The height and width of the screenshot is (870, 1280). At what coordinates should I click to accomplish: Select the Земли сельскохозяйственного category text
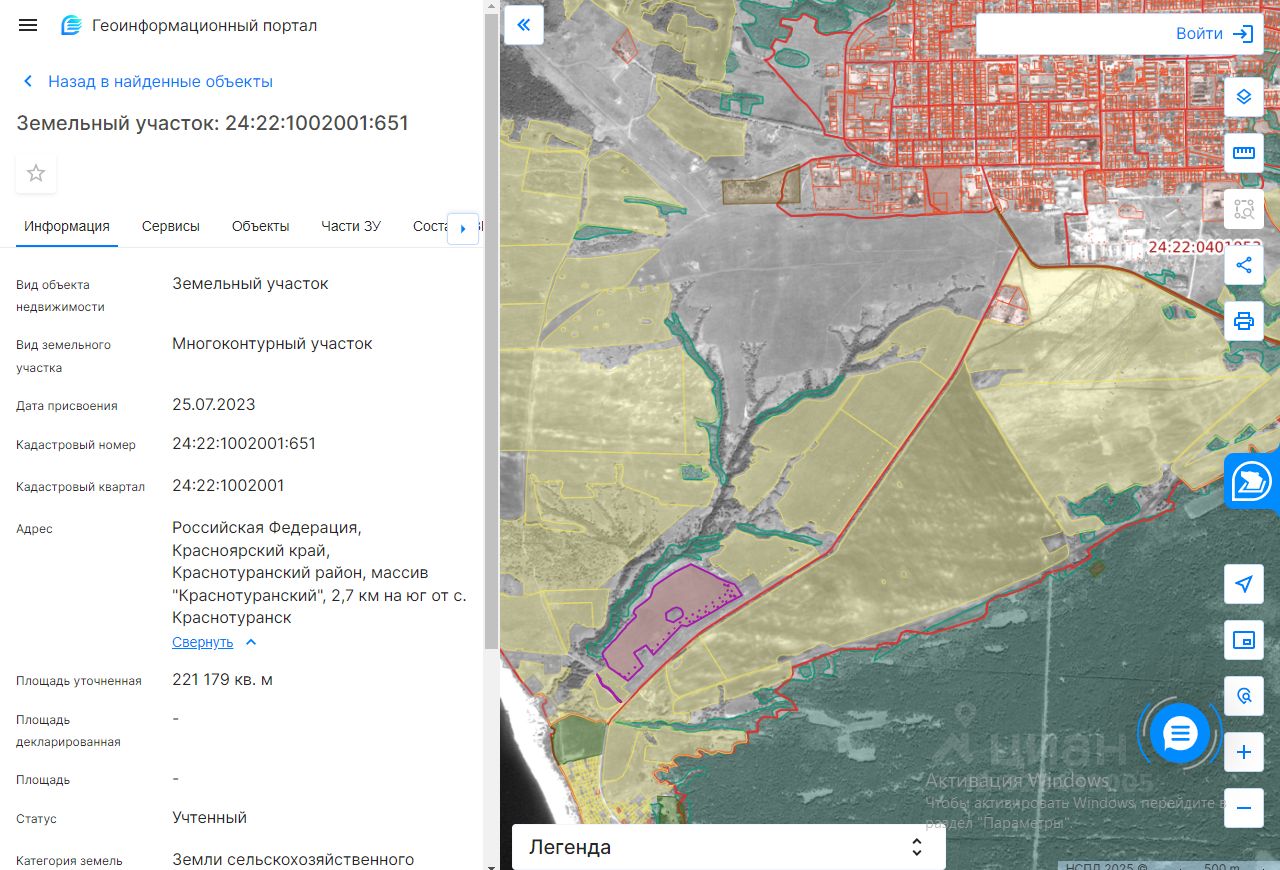(x=293, y=859)
